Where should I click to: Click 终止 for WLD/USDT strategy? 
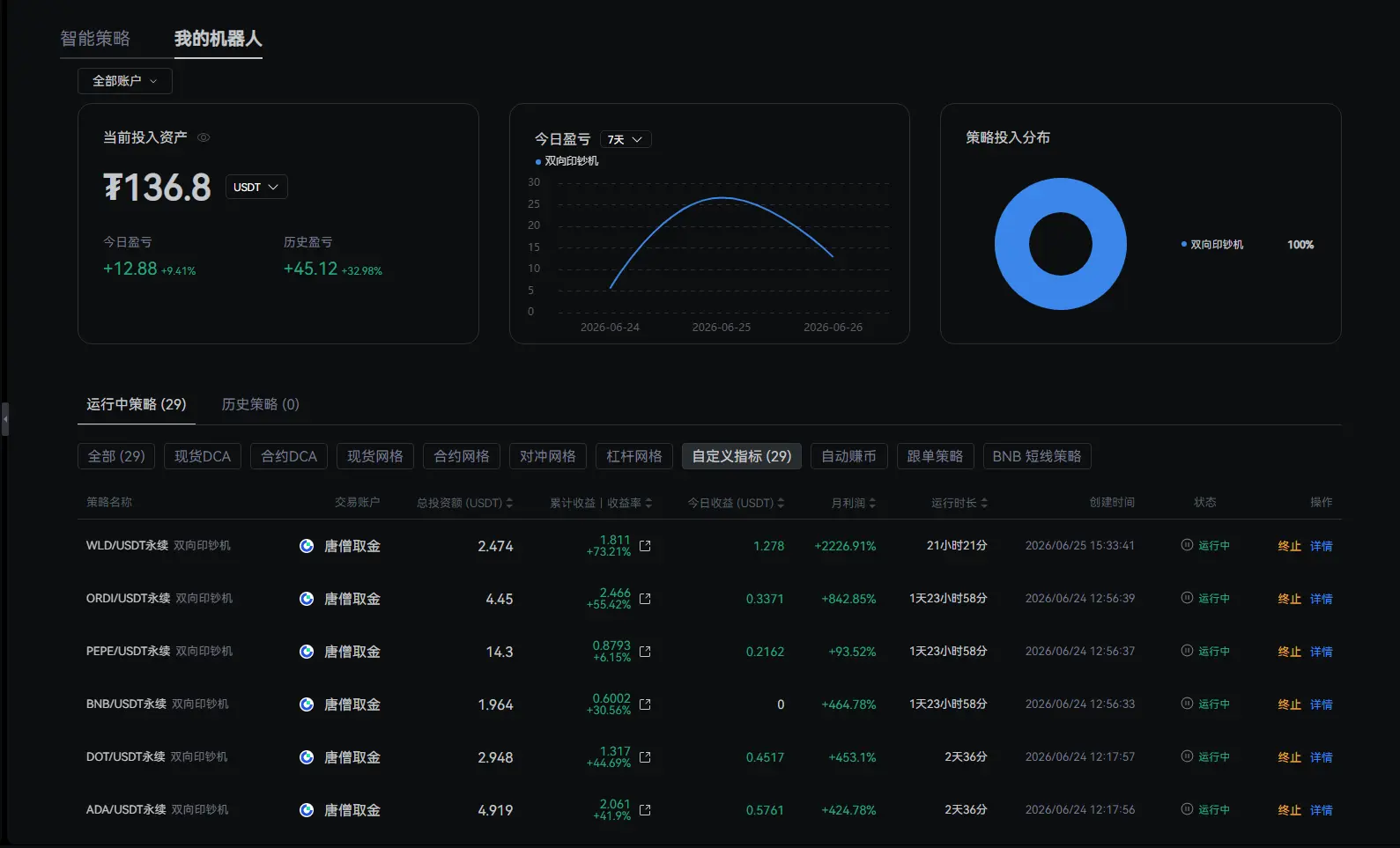[1290, 546]
